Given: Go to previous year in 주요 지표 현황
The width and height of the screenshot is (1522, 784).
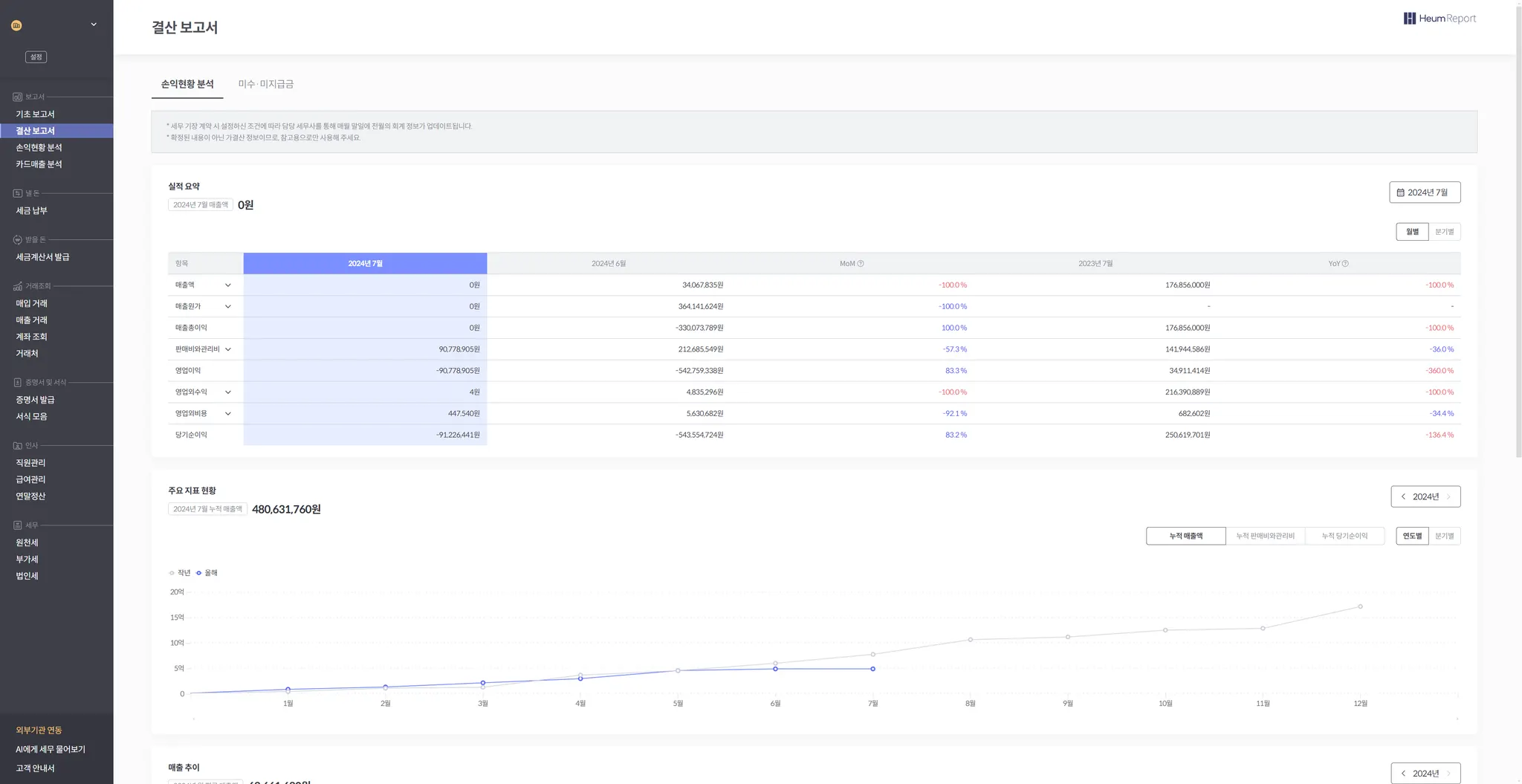Looking at the screenshot, I should coord(1403,496).
